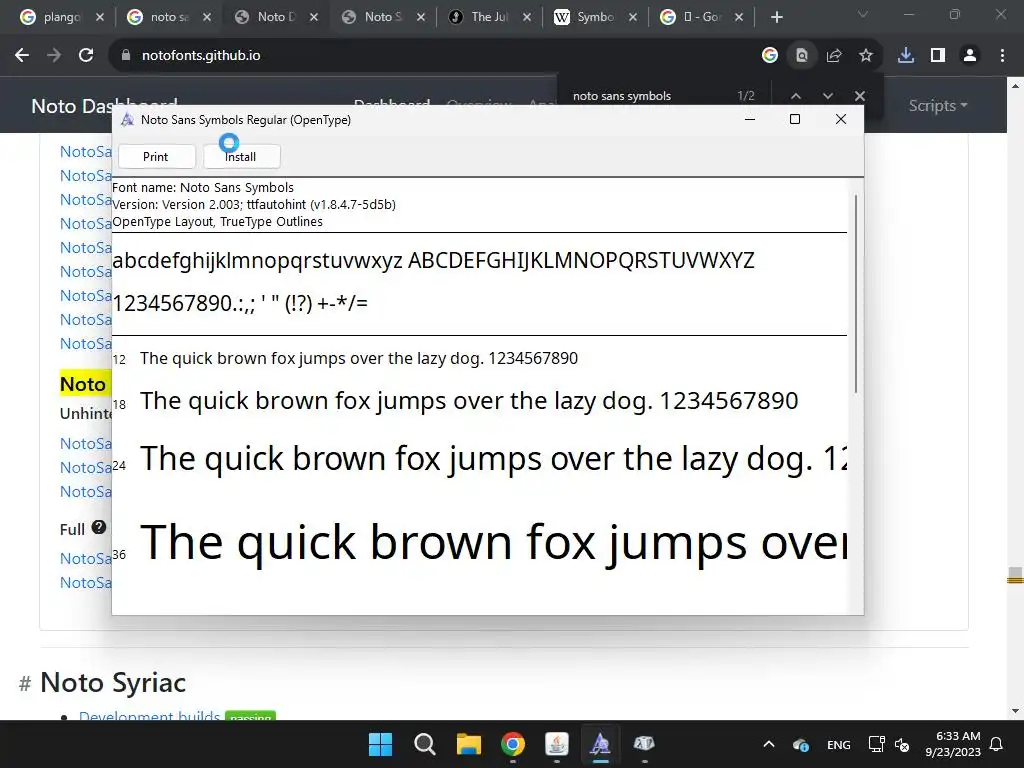The width and height of the screenshot is (1024, 768).
Task: Click the network and volume tray icons
Action: click(888, 744)
